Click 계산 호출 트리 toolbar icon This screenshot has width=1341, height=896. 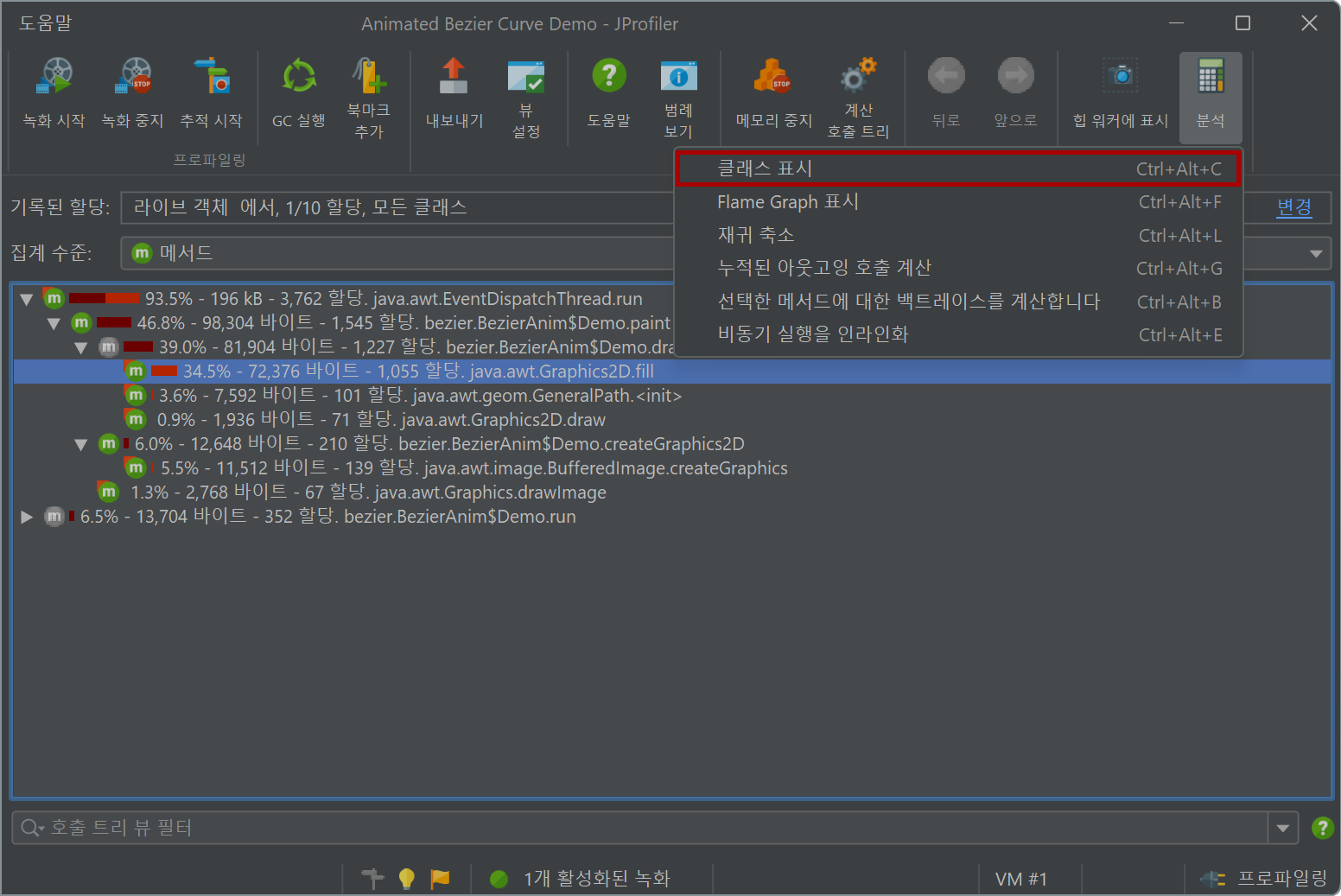point(858,97)
